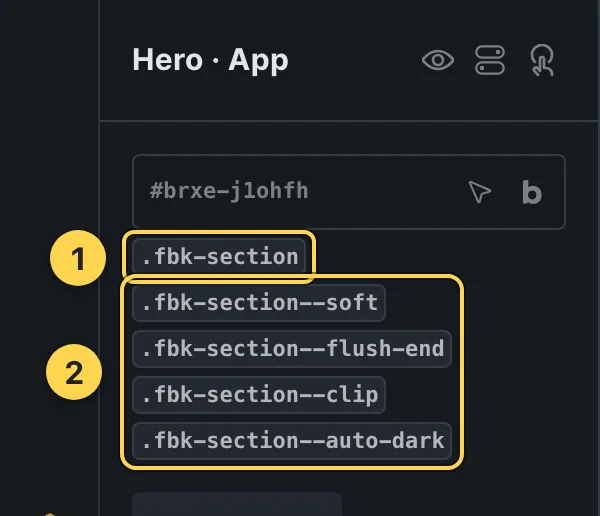This screenshot has width=600, height=516.
Task: Click the word 'App' in the heading
Action: click(258, 61)
